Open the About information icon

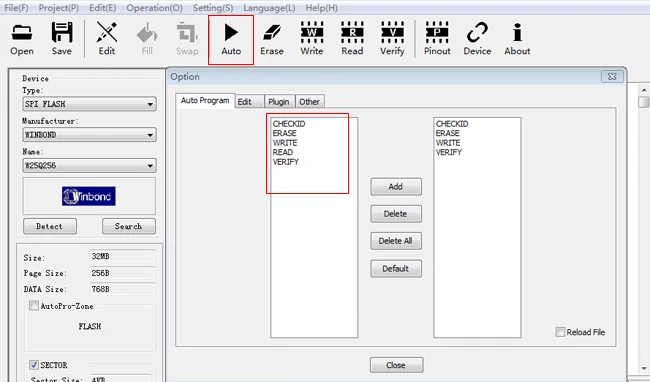(517, 39)
